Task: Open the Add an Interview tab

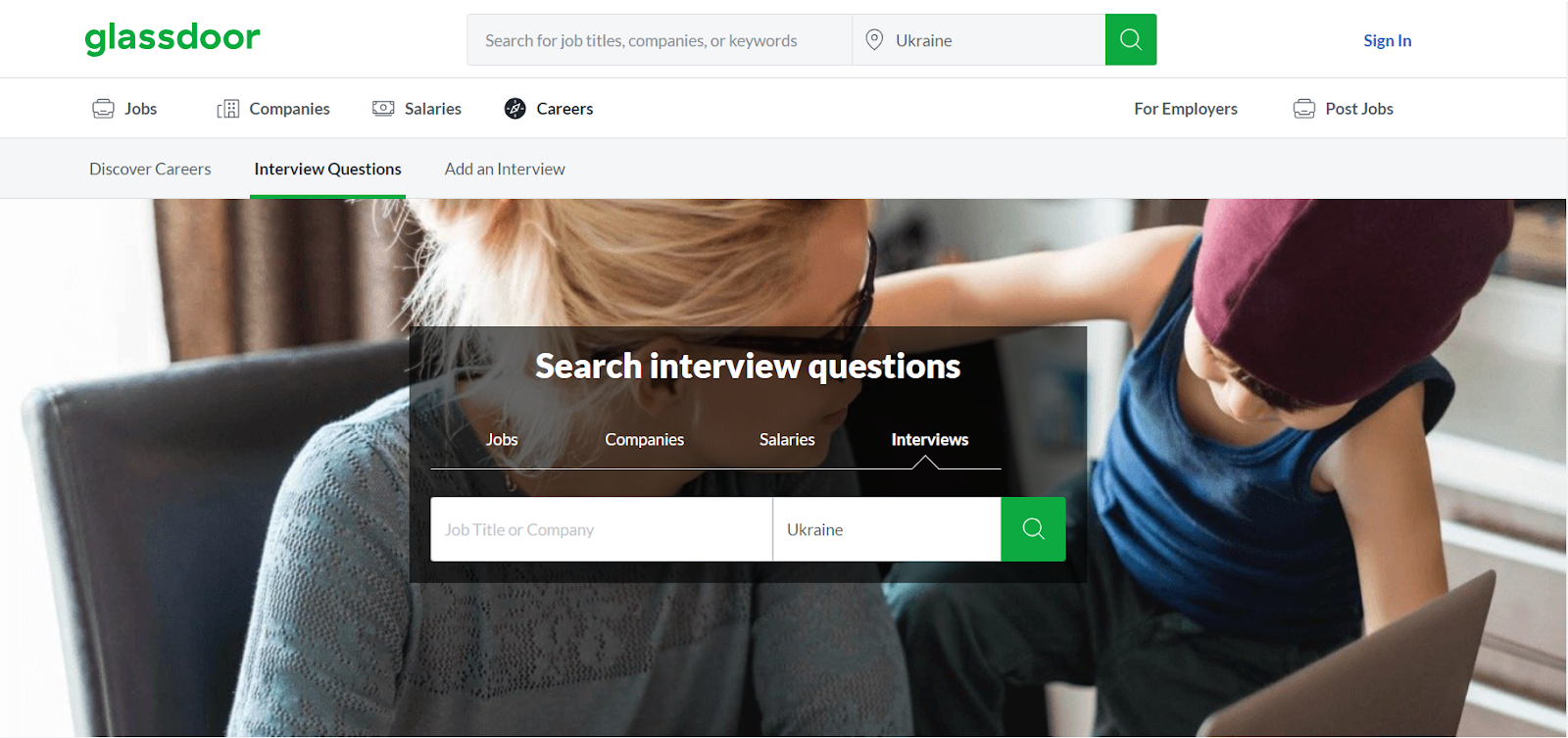Action: click(505, 169)
